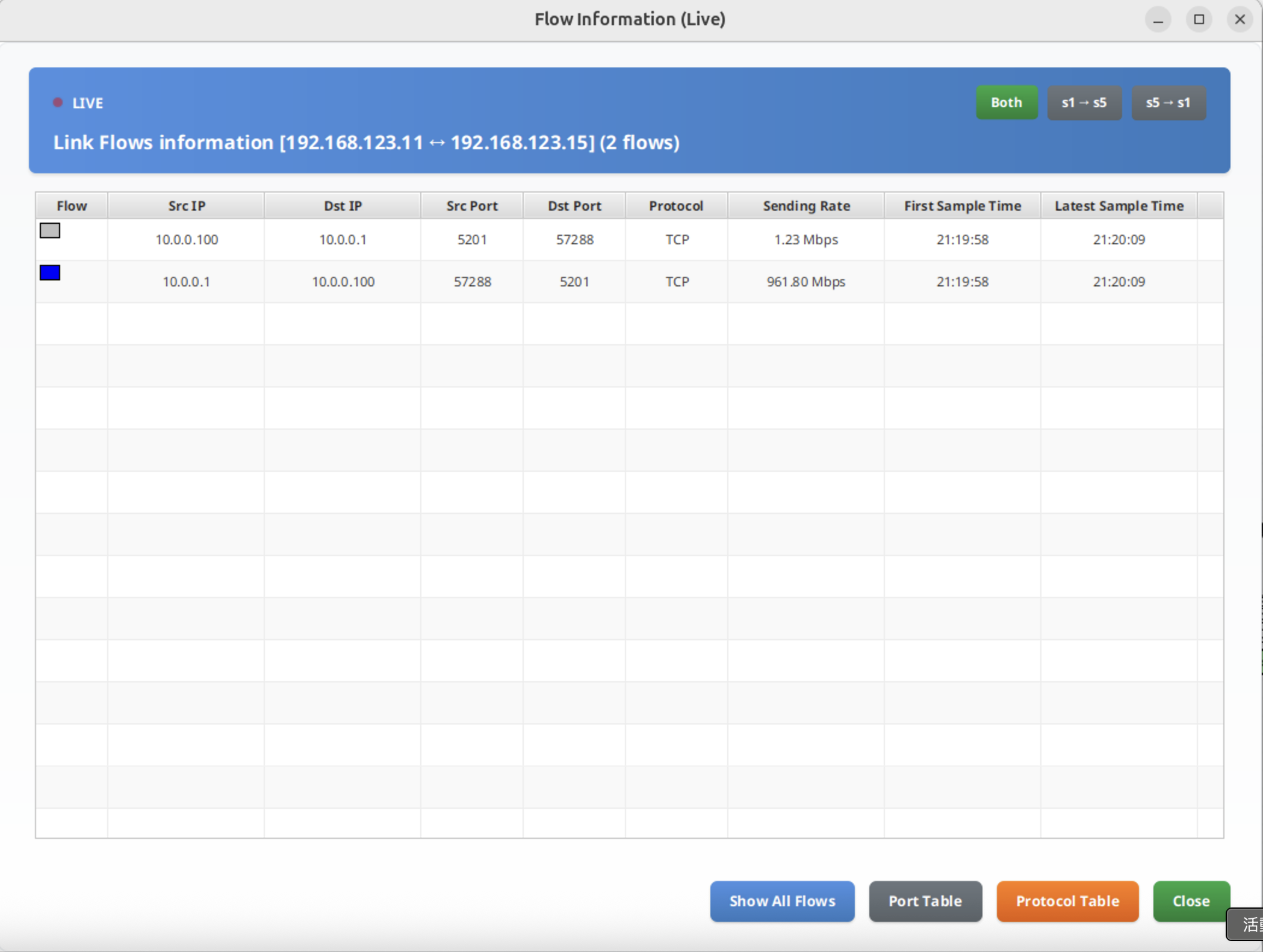This screenshot has height=952, width=1263.
Task: Select the 961.80 Mbps flow row
Action: pyautogui.click(x=805, y=282)
